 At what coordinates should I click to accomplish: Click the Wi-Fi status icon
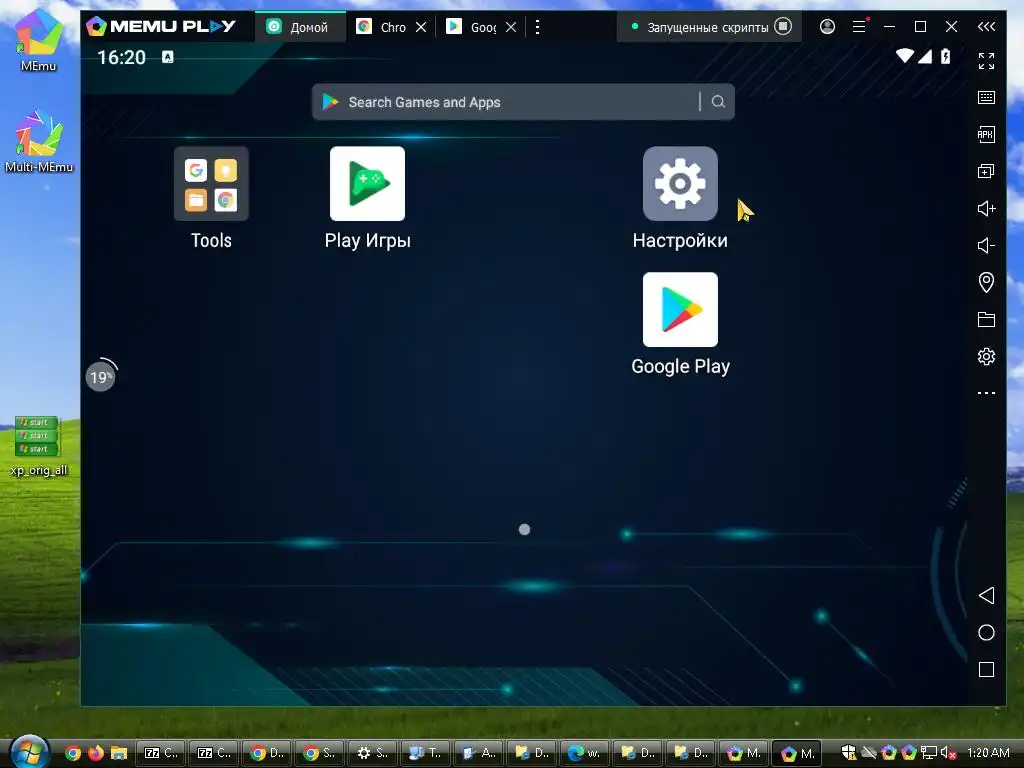(x=904, y=56)
